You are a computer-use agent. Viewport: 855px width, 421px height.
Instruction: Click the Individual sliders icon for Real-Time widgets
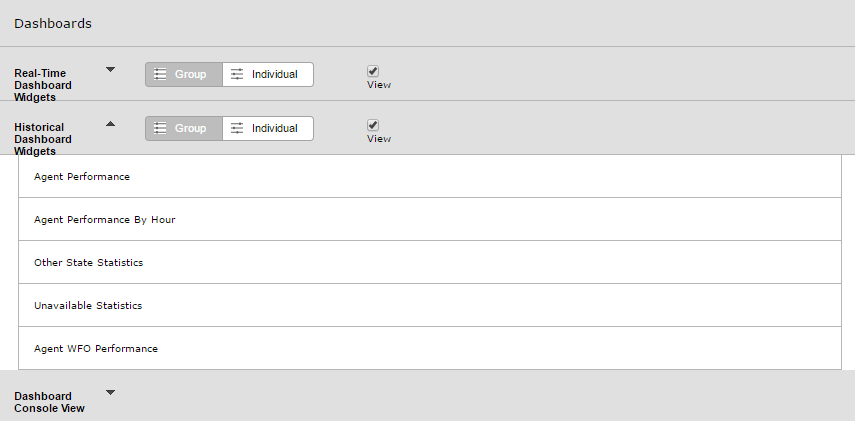(237, 74)
